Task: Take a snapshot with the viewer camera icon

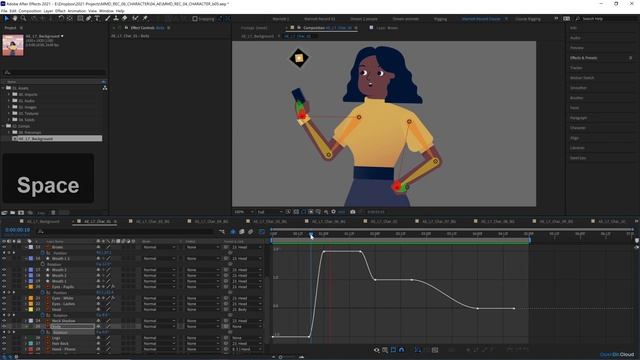Action: coord(353,212)
